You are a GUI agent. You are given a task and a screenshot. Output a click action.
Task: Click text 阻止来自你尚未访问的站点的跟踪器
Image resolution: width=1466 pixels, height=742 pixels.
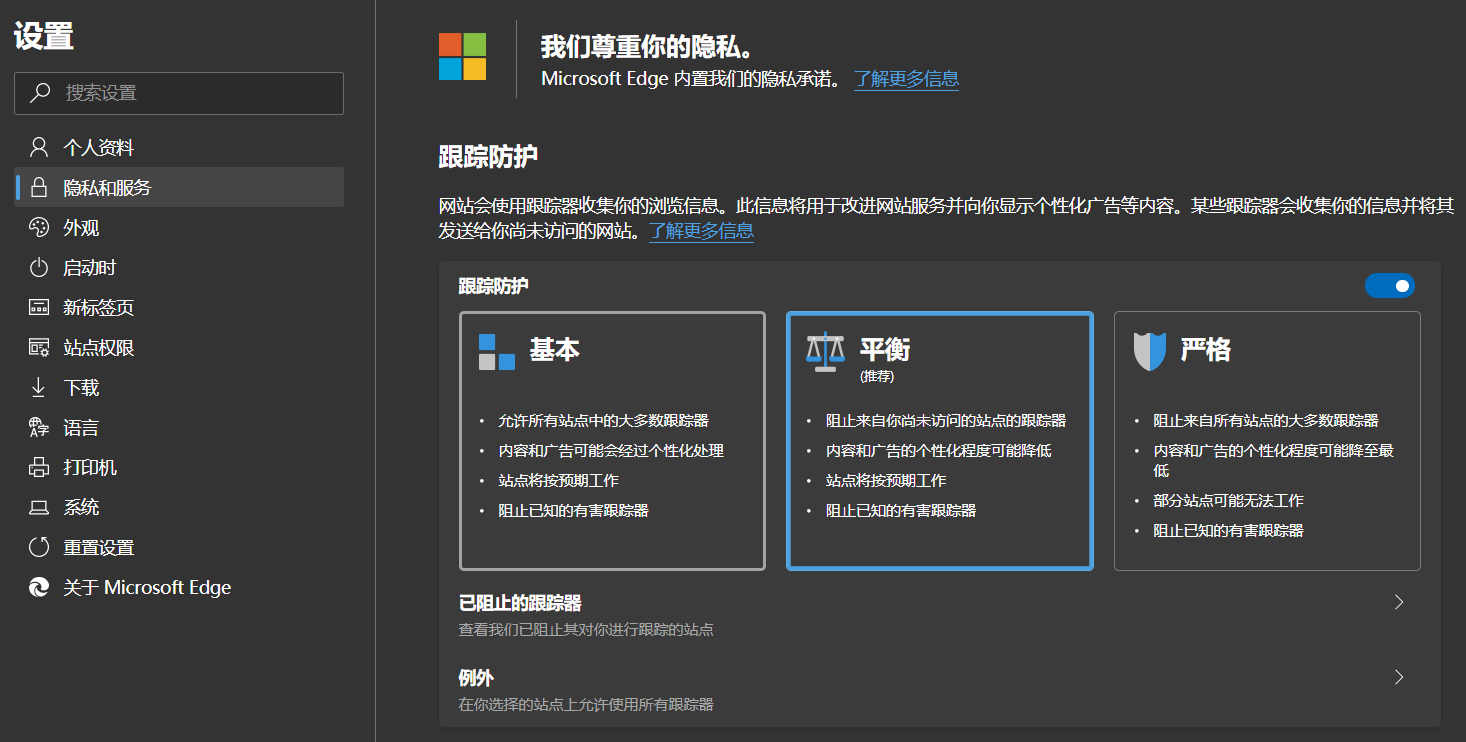(x=946, y=421)
